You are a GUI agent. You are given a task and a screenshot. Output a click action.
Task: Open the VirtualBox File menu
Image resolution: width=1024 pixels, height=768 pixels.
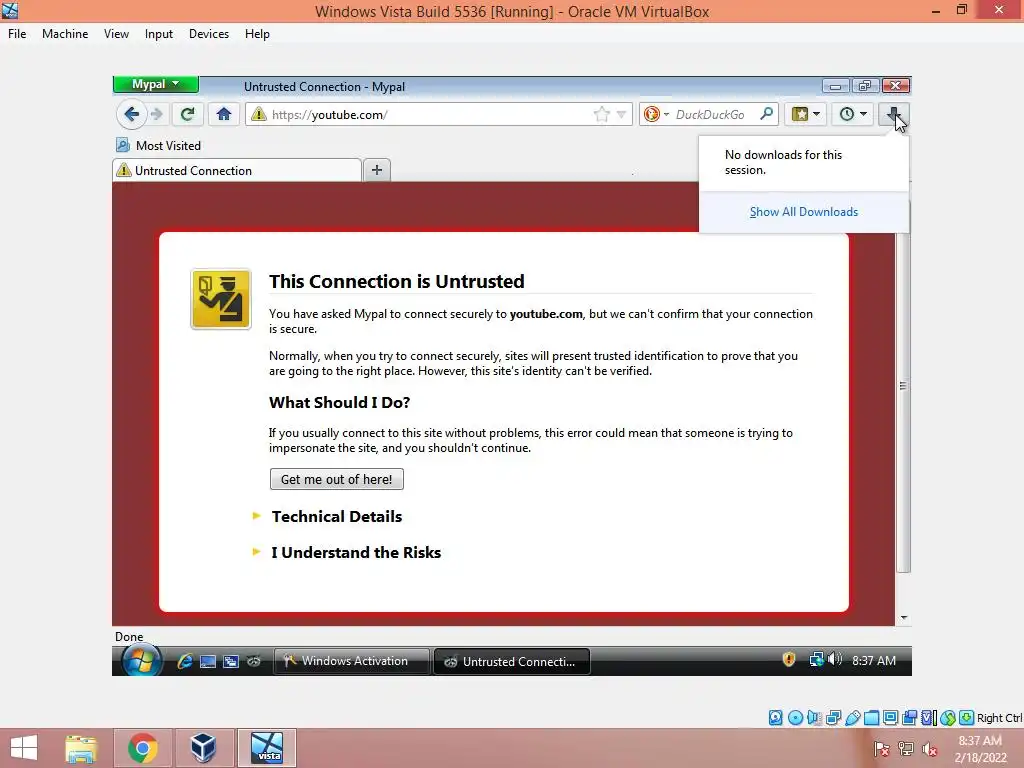[17, 34]
